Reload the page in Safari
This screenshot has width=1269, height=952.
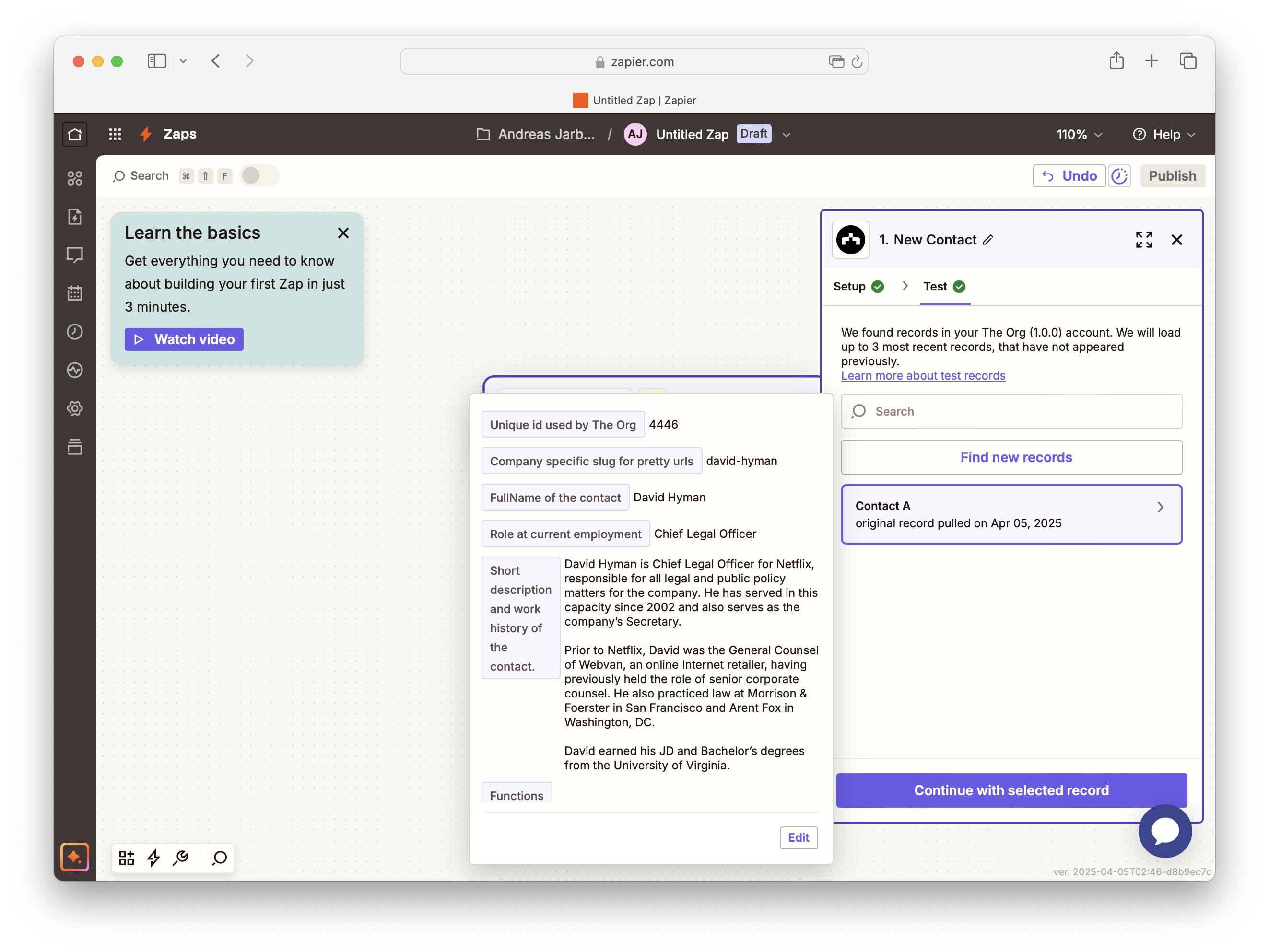[857, 61]
